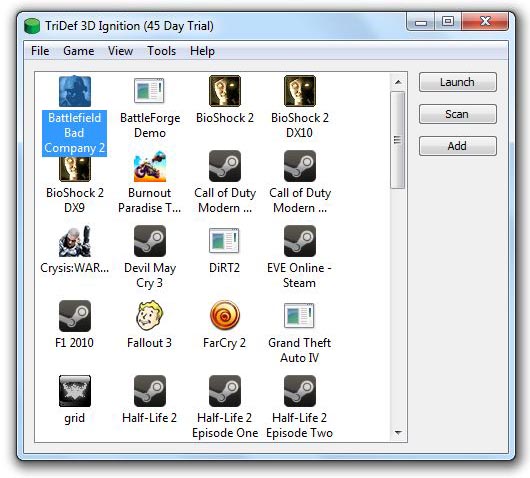Click the scrollbar down arrow

pyautogui.click(x=398, y=433)
